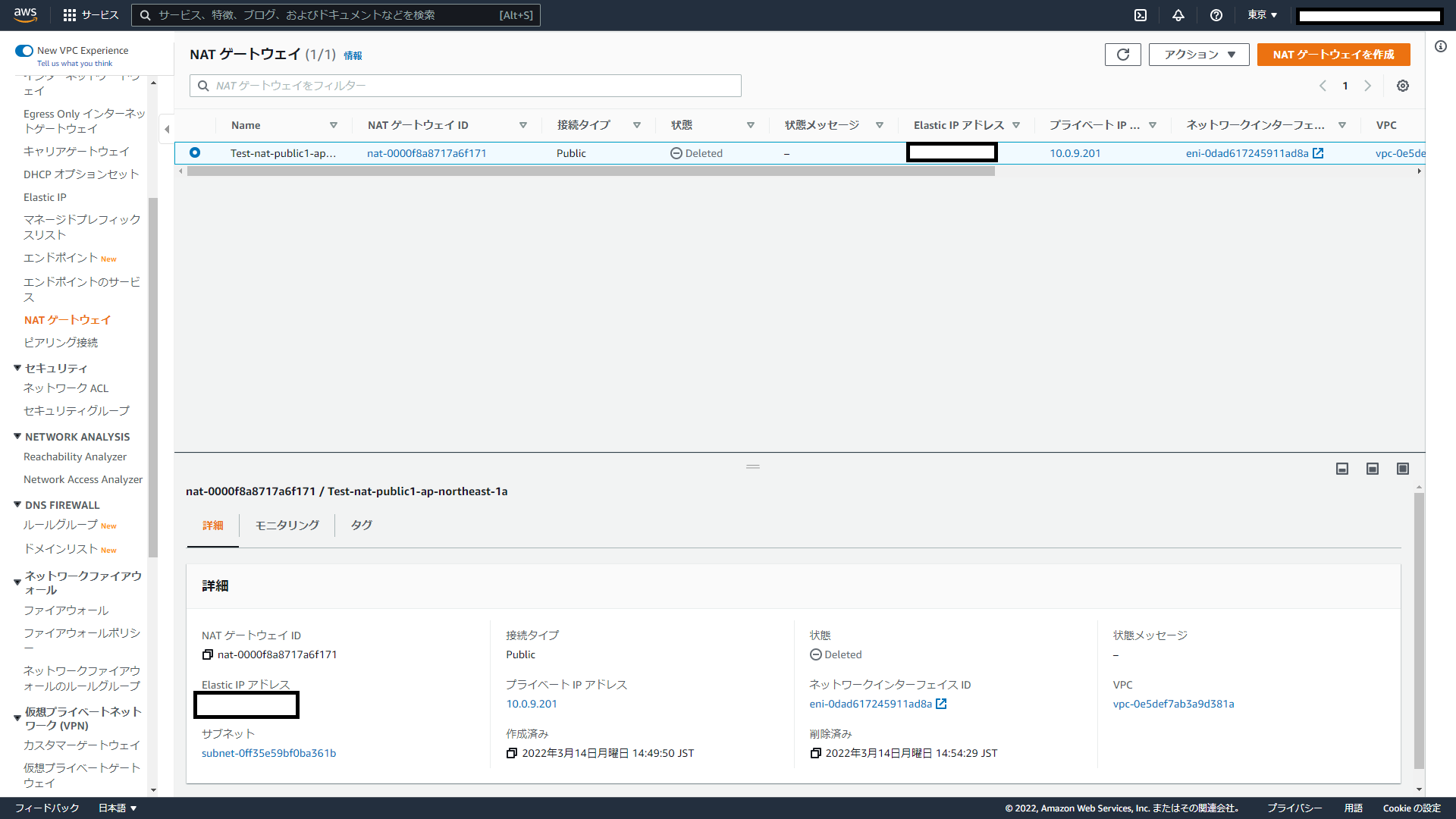
Task: Collapse the セキュリティ sidebar section
Action: click(17, 368)
